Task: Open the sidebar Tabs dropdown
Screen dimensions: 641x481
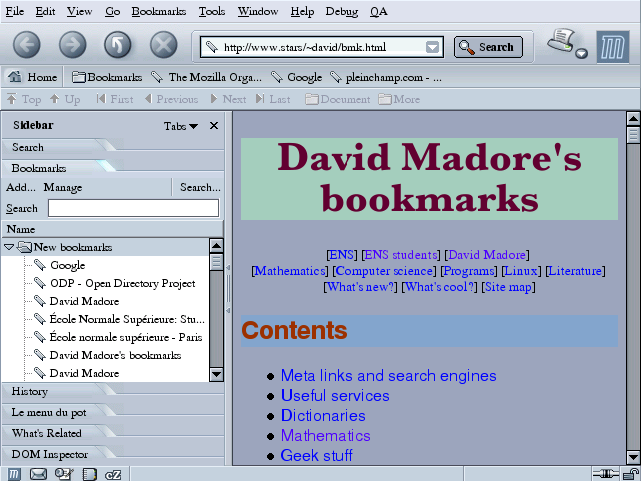Action: [x=181, y=126]
